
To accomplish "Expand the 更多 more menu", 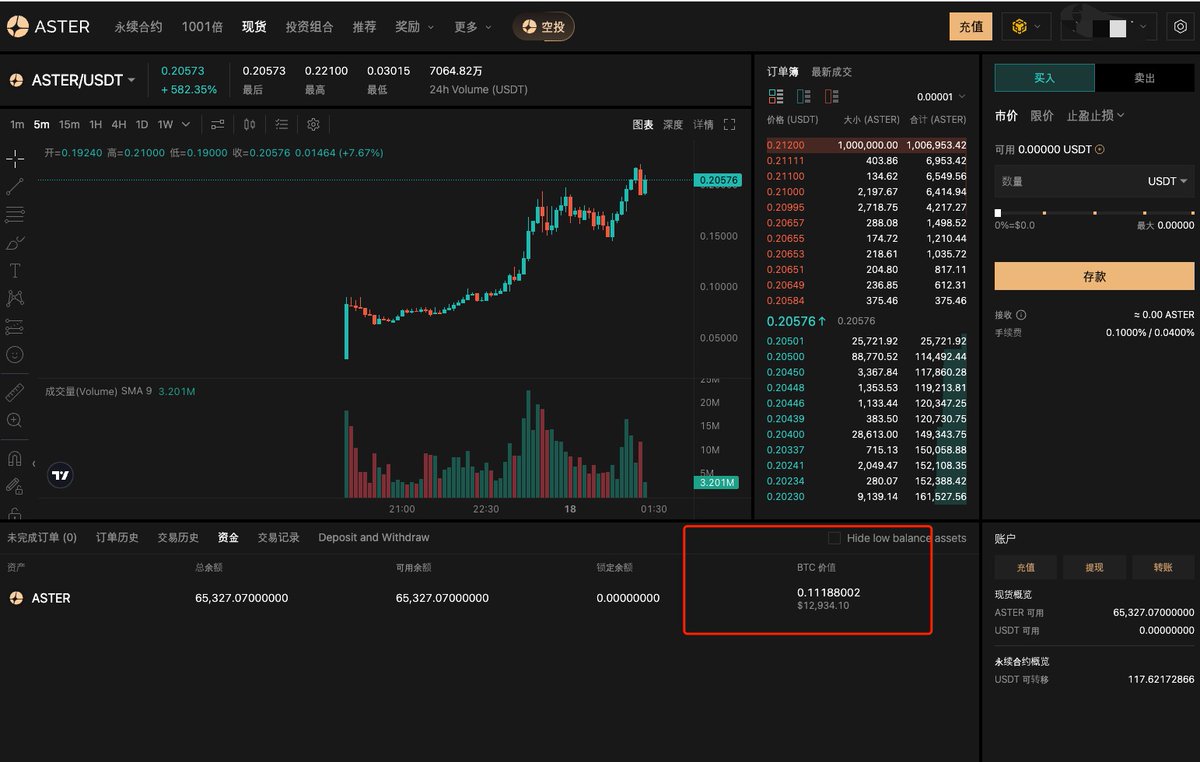I will (472, 27).
